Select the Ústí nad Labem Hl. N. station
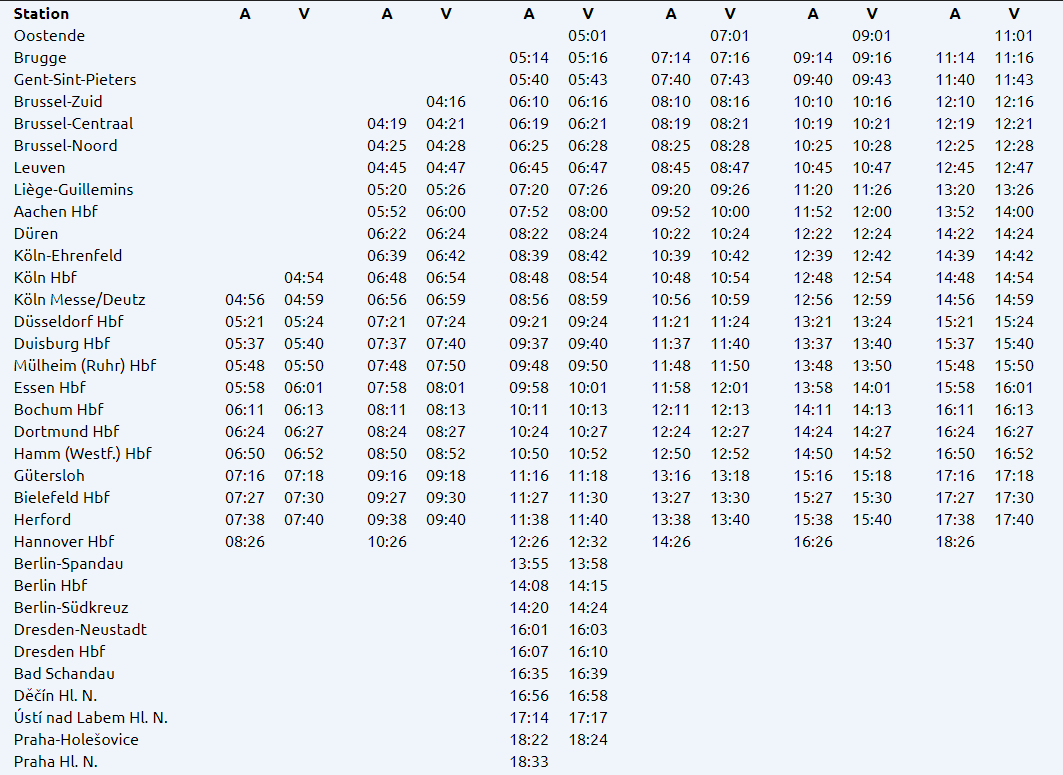Screen dimensions: 1063x775 pos(91,718)
